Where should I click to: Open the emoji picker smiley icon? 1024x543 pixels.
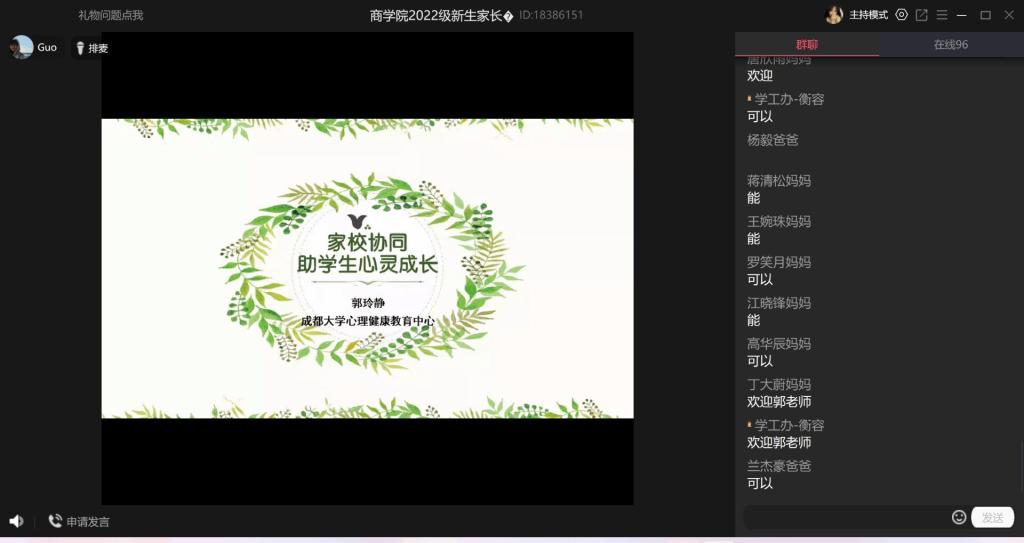(959, 518)
